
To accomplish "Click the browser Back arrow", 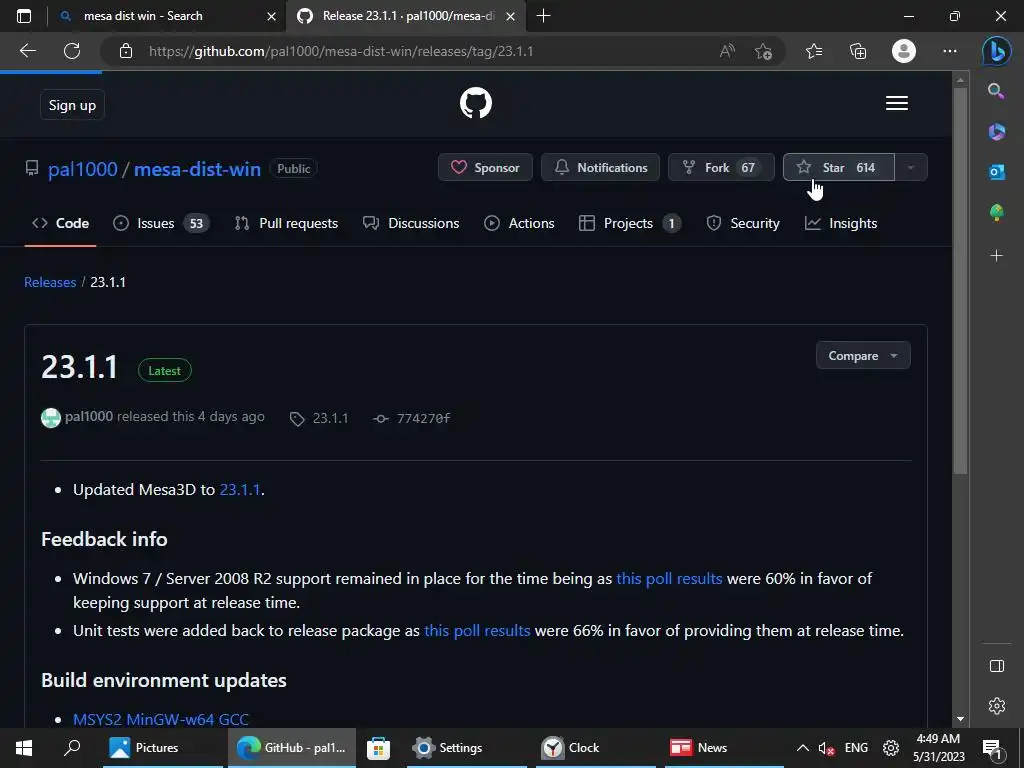I will [x=28, y=51].
